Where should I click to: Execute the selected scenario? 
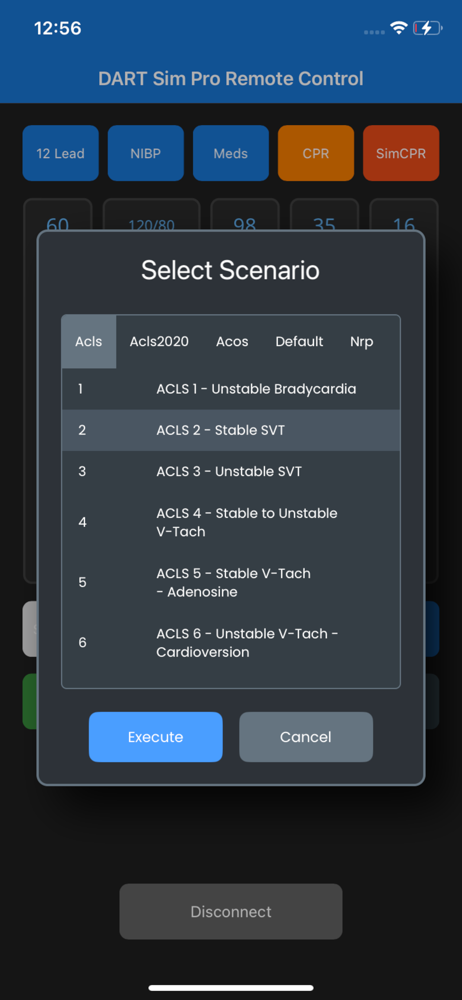(x=156, y=737)
